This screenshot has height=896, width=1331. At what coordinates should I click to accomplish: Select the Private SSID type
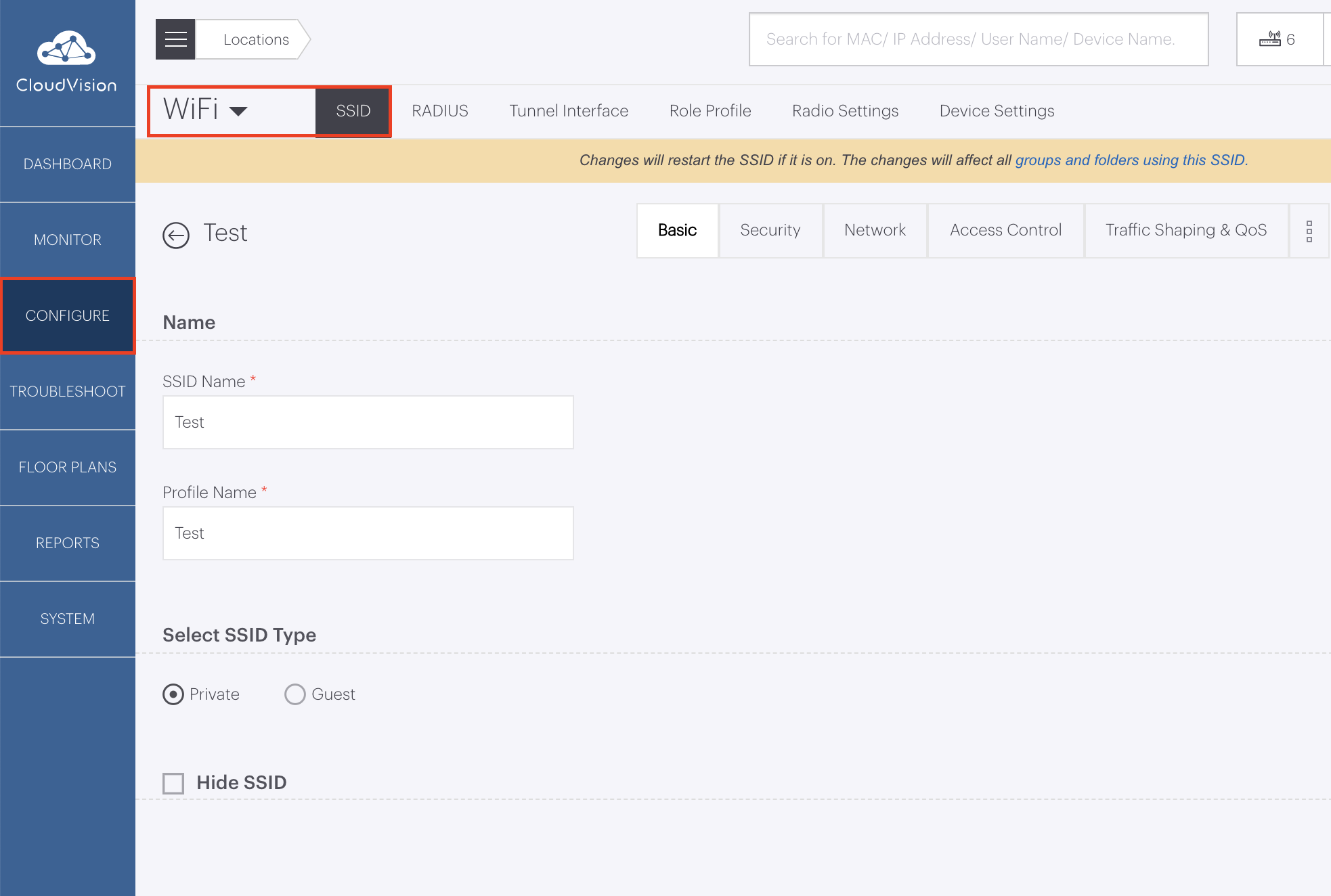tap(173, 694)
